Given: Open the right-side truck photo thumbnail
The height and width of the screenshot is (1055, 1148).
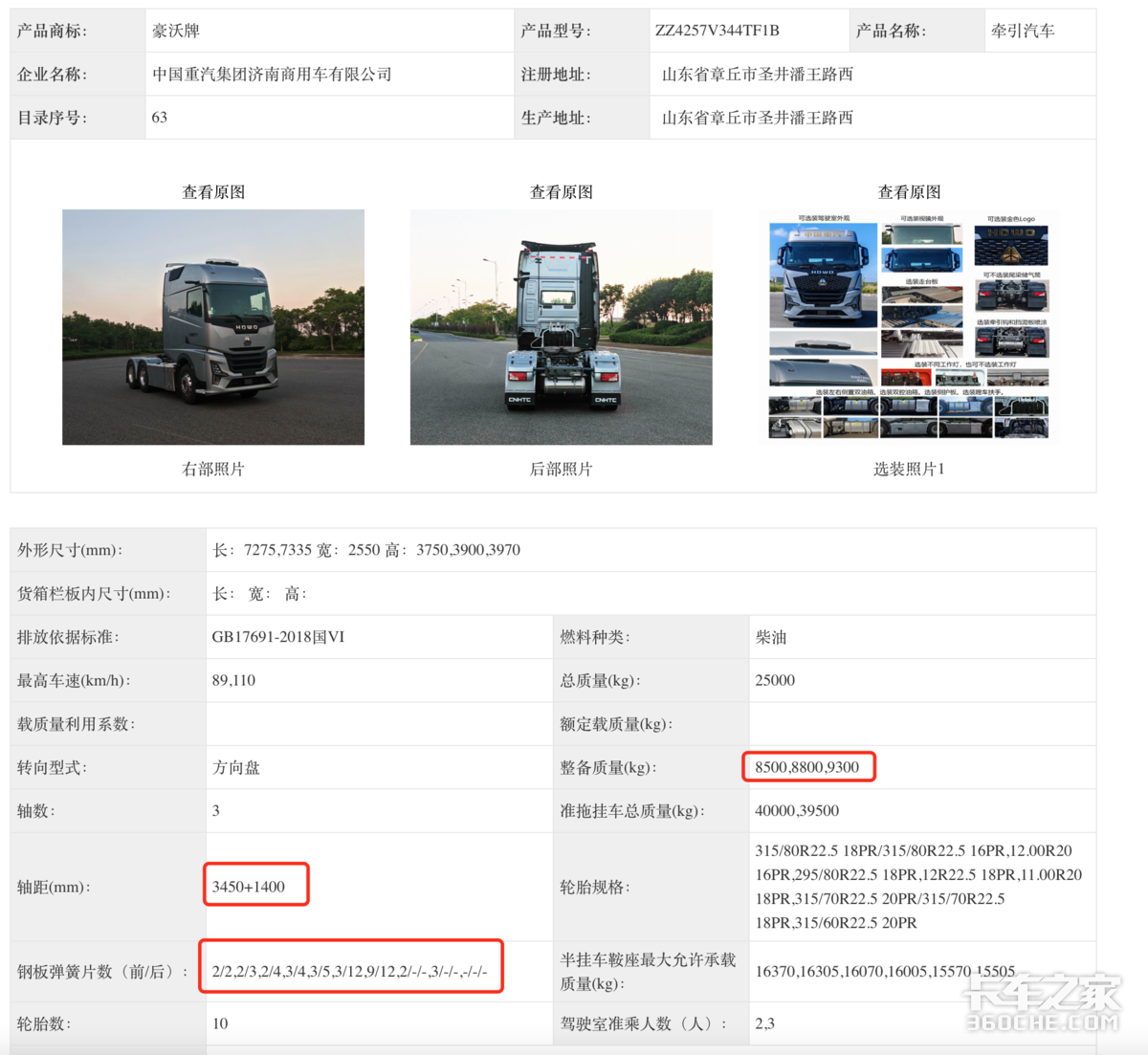Looking at the screenshot, I should [213, 327].
